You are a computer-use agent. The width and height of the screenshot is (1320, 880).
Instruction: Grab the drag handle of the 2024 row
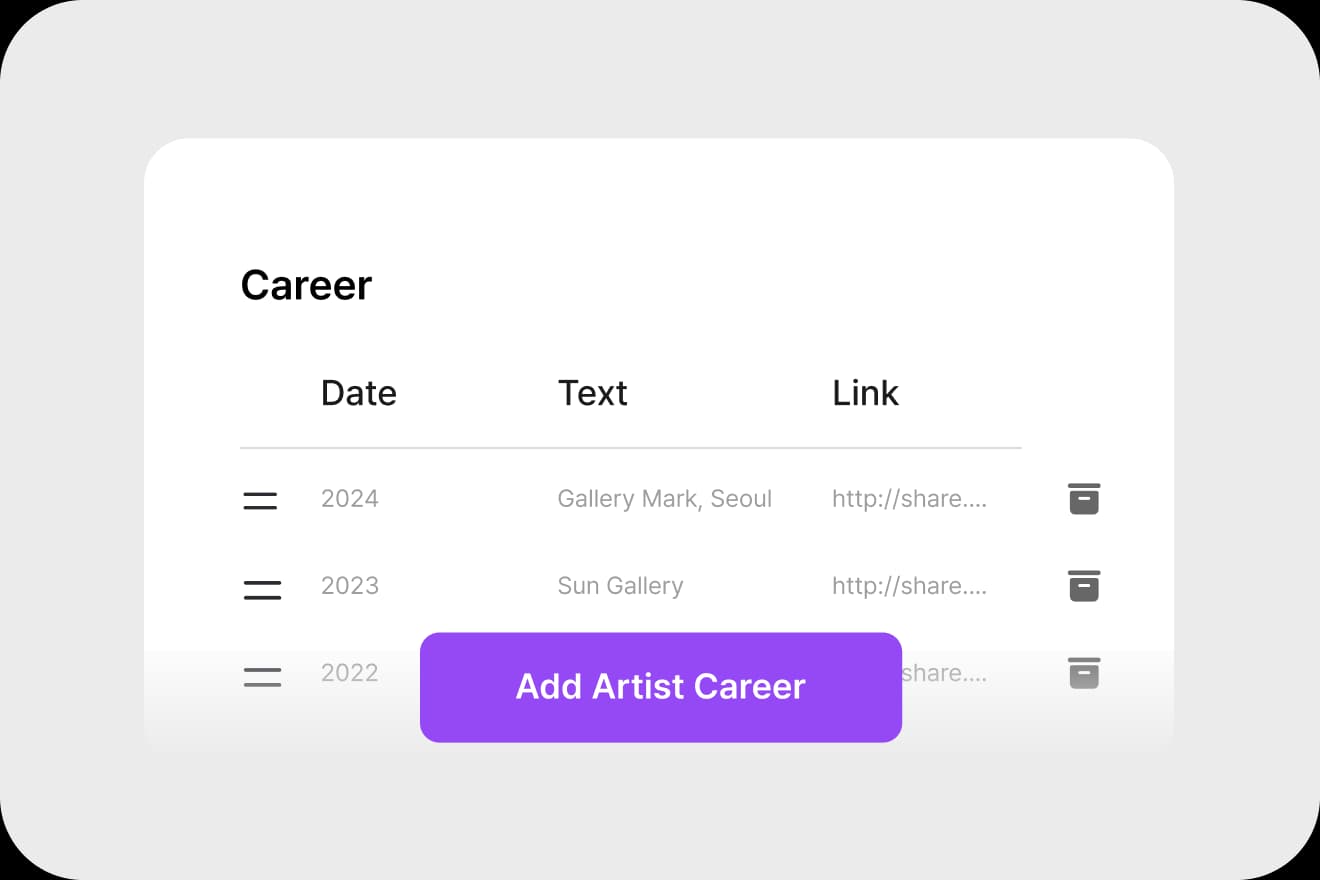[x=260, y=501]
